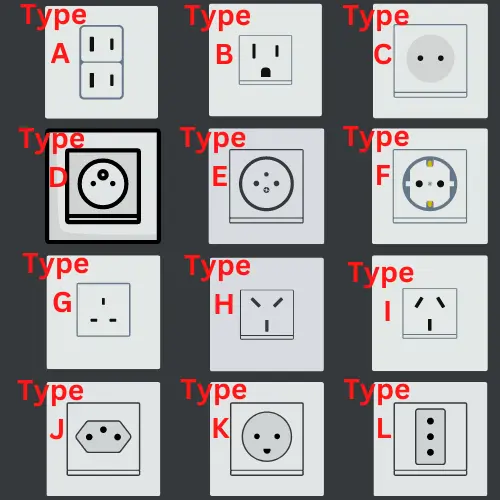Click the red letter F label

tap(383, 175)
